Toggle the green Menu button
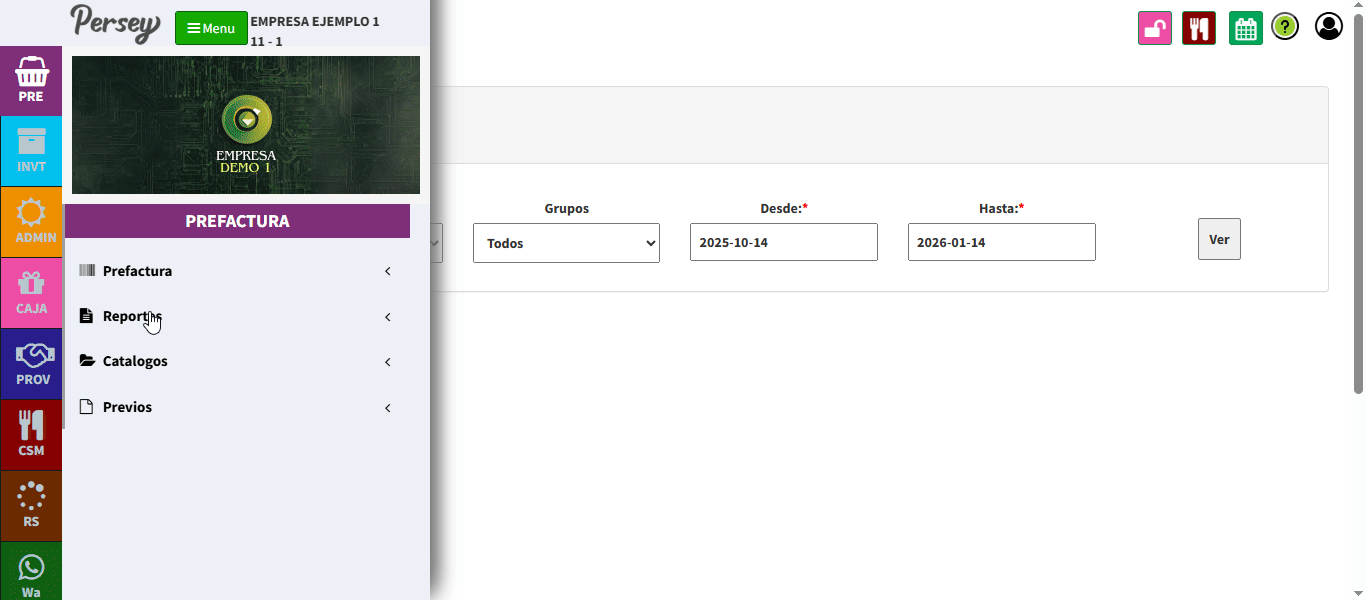 click(x=211, y=28)
